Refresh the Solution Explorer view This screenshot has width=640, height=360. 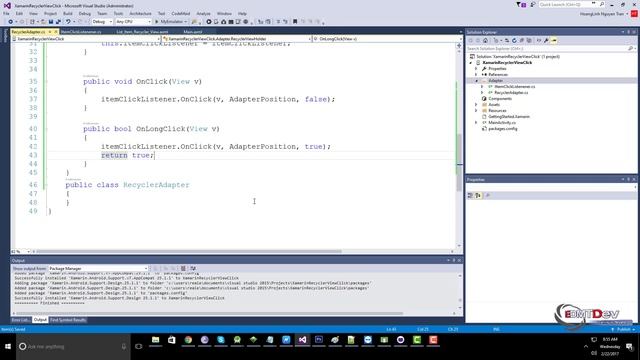click(x=514, y=40)
